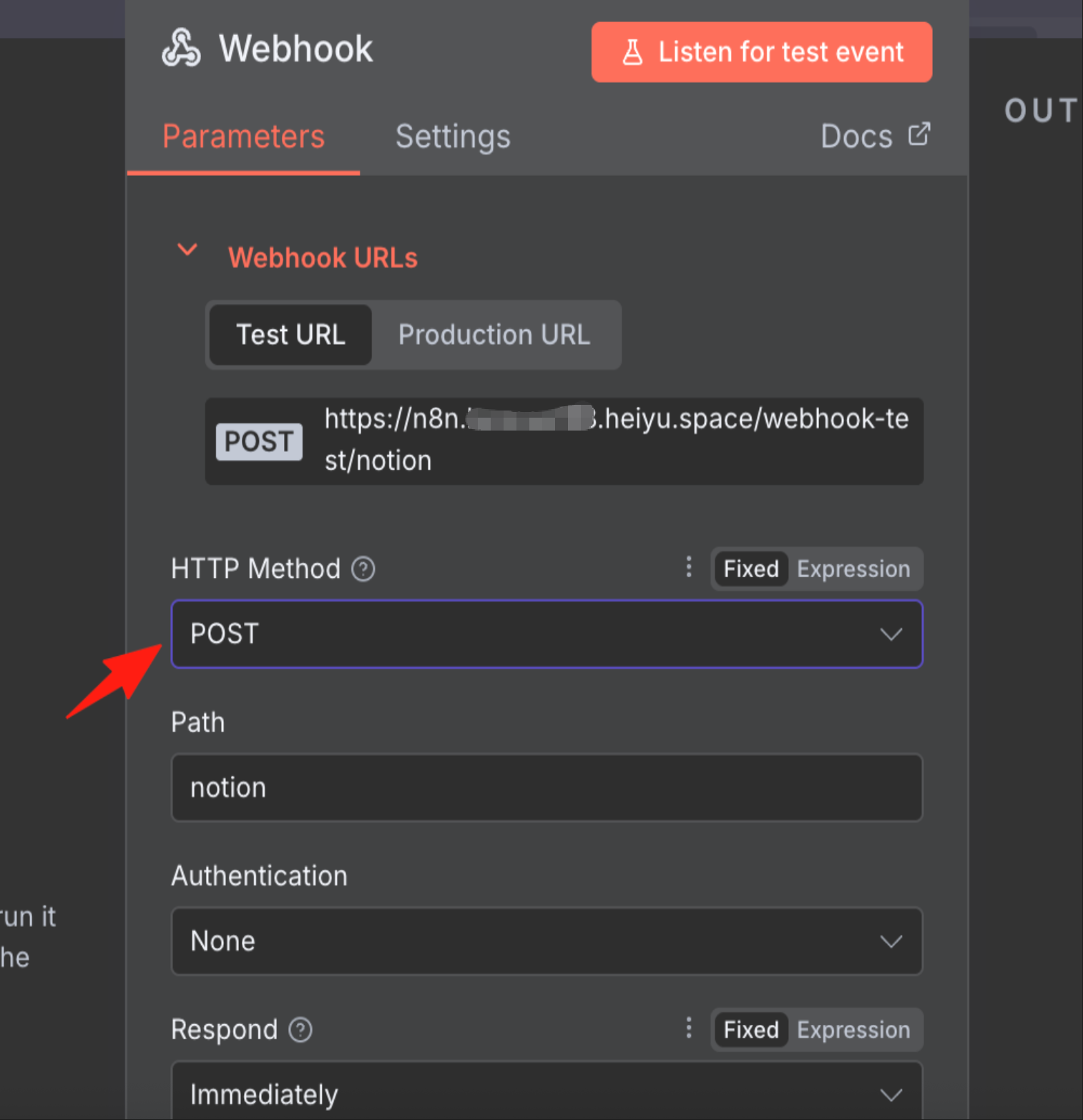
Task: Open the Respond Immediately dropdown
Action: pyautogui.click(x=547, y=1091)
